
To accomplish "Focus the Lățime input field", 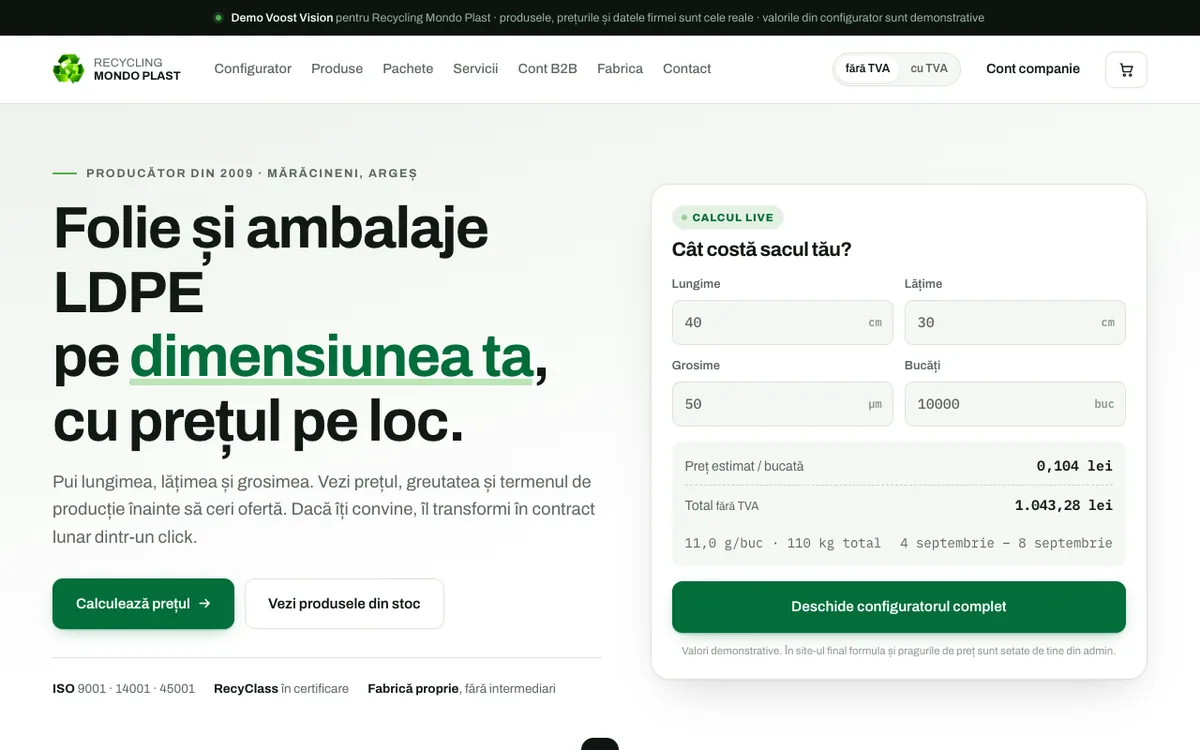I will [1015, 323].
